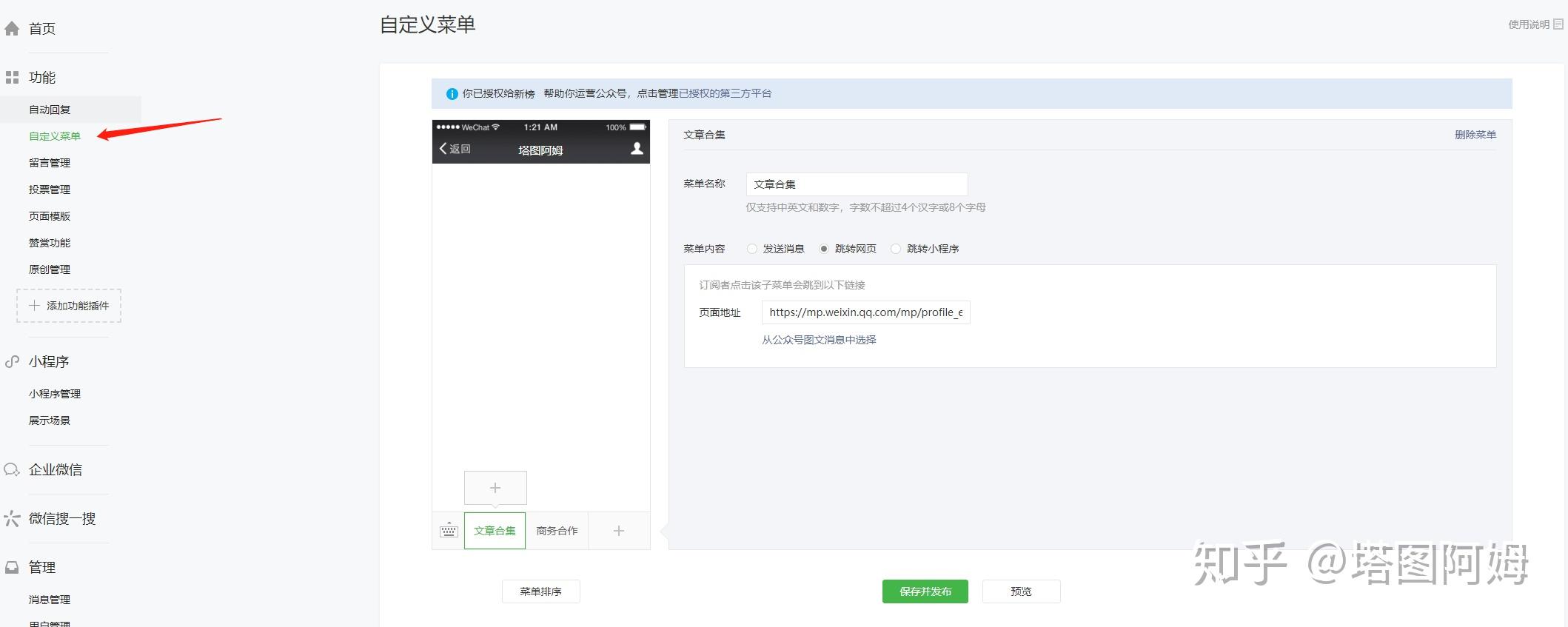Screen dimensions: 1568x627
Task: Click the plus box to add a submenu
Action: coord(495,488)
